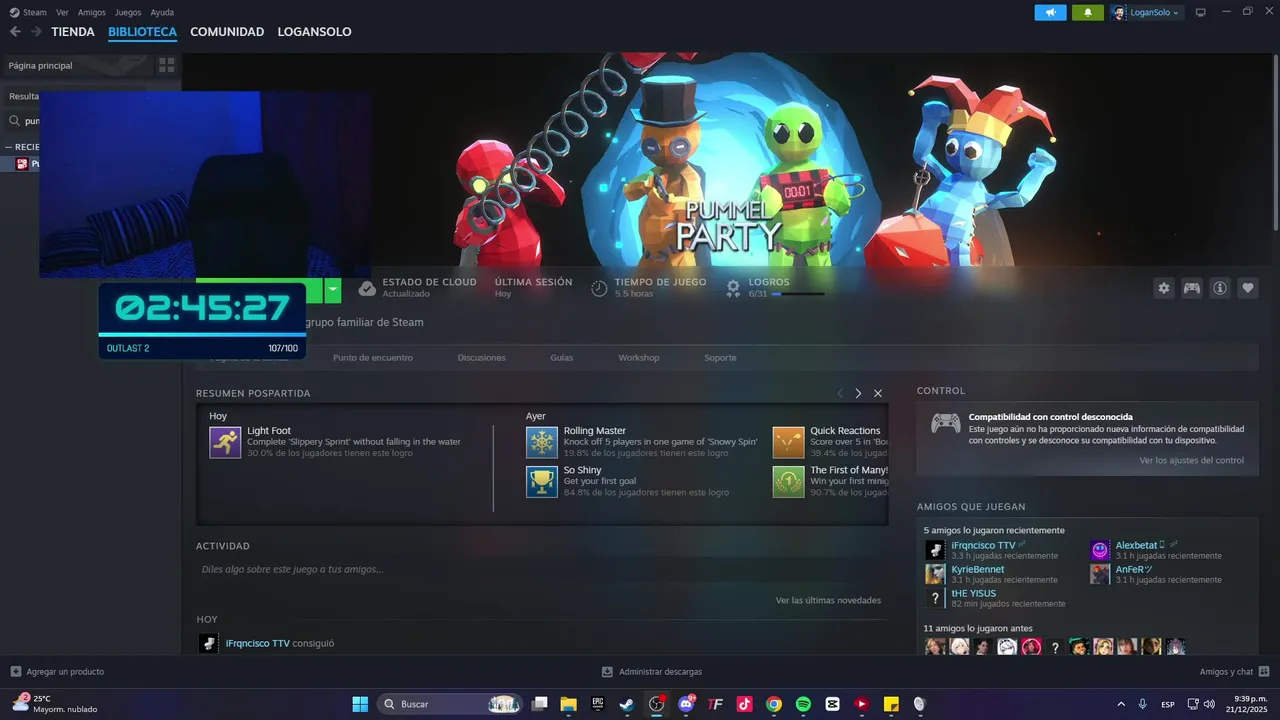This screenshot has width=1280, height=720.
Task: Show next post-game summary page
Action: pyautogui.click(x=858, y=393)
